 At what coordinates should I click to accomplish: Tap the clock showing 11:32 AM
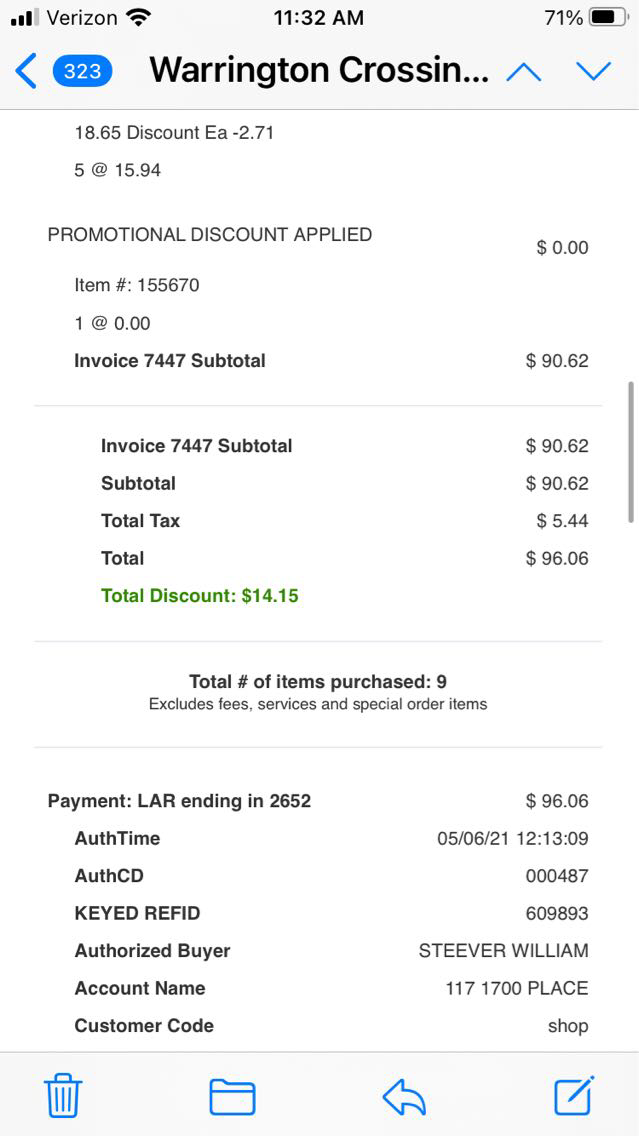click(x=318, y=18)
